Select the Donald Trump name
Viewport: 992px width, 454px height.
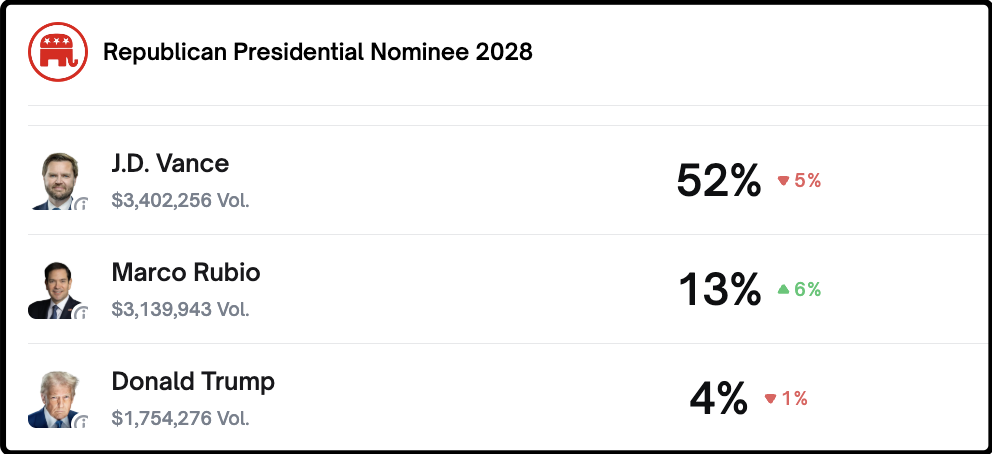click(x=193, y=382)
